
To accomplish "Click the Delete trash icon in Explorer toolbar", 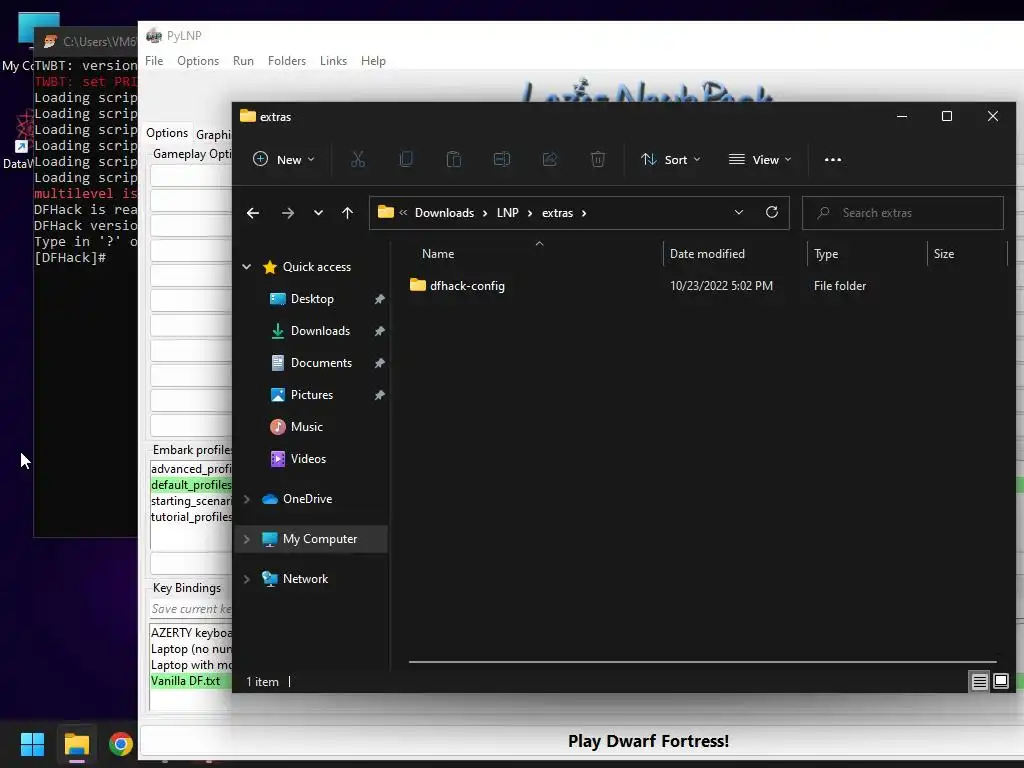I will [x=598, y=159].
